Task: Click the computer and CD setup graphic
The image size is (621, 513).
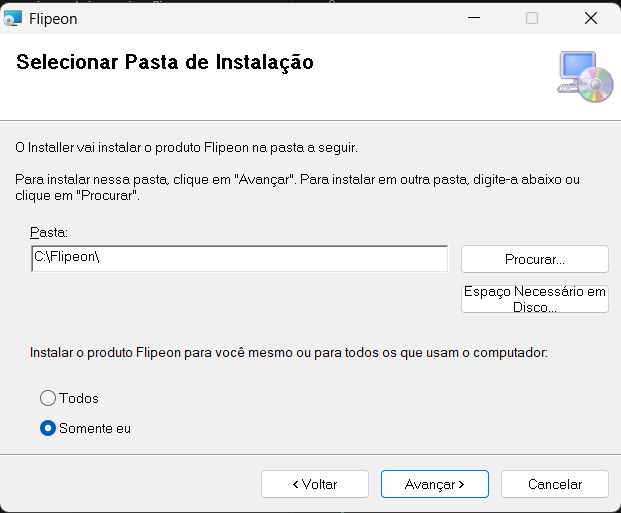Action: (585, 76)
